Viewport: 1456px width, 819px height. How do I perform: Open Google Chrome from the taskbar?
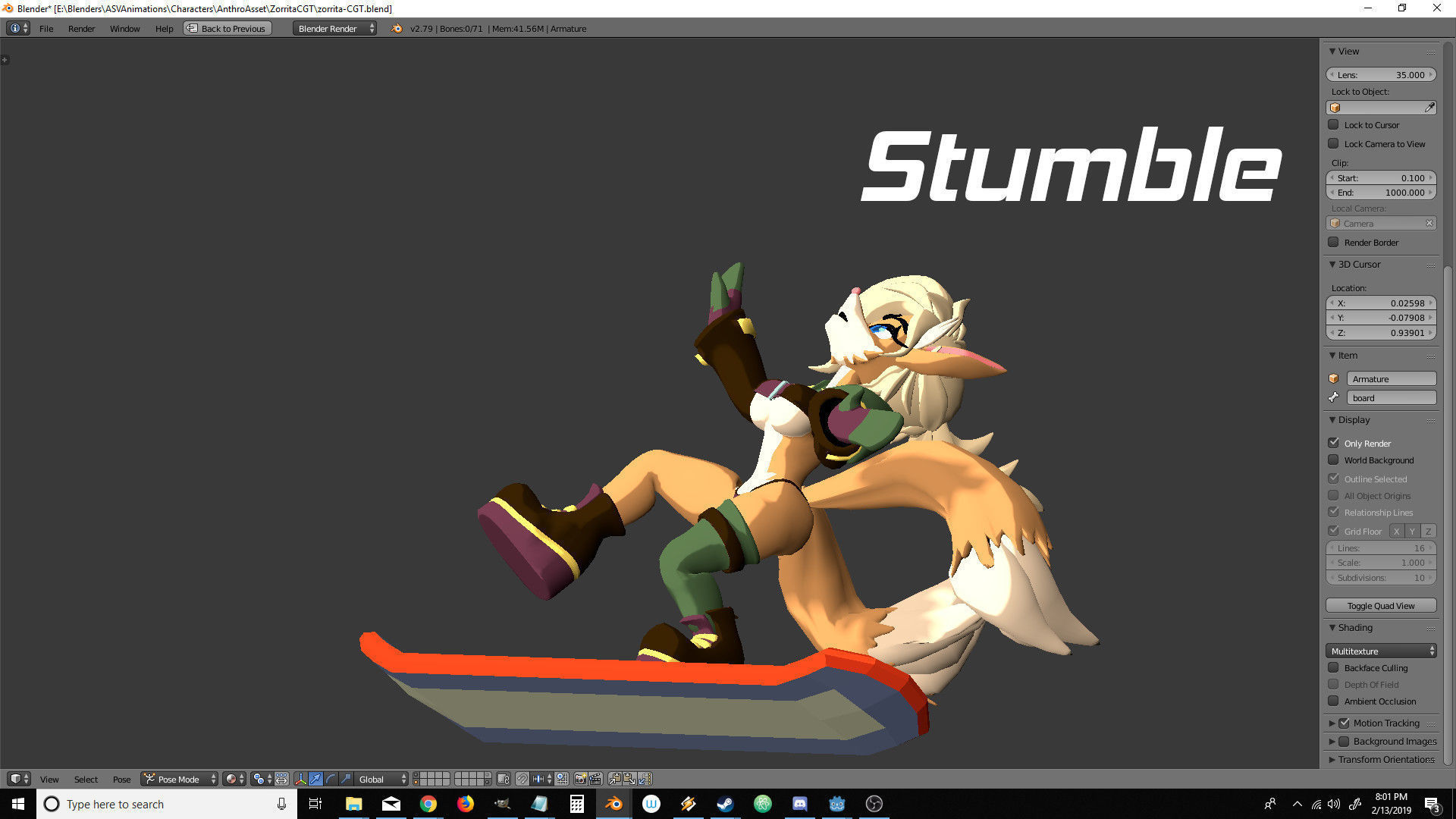pyautogui.click(x=428, y=804)
